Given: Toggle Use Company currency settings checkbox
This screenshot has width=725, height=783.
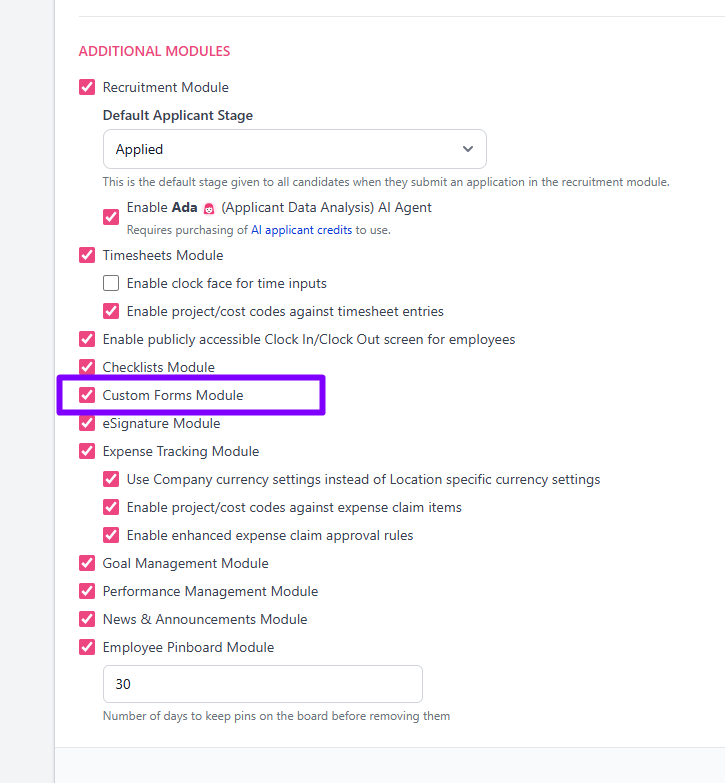Looking at the screenshot, I should point(111,478).
